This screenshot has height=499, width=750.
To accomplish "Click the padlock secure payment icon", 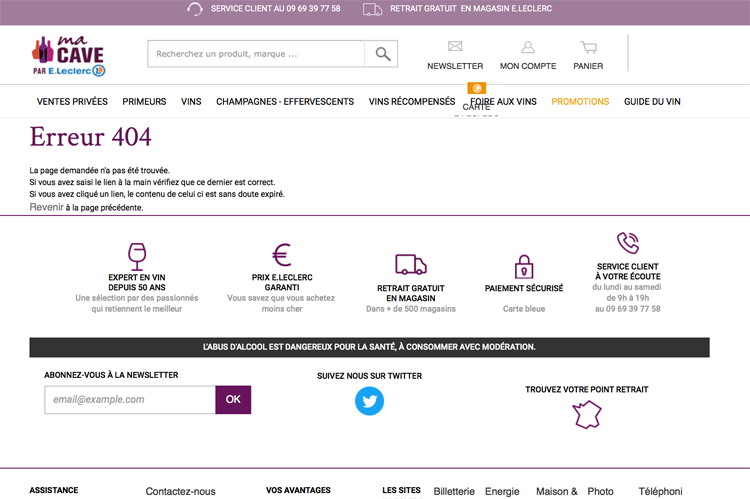I will (524, 266).
